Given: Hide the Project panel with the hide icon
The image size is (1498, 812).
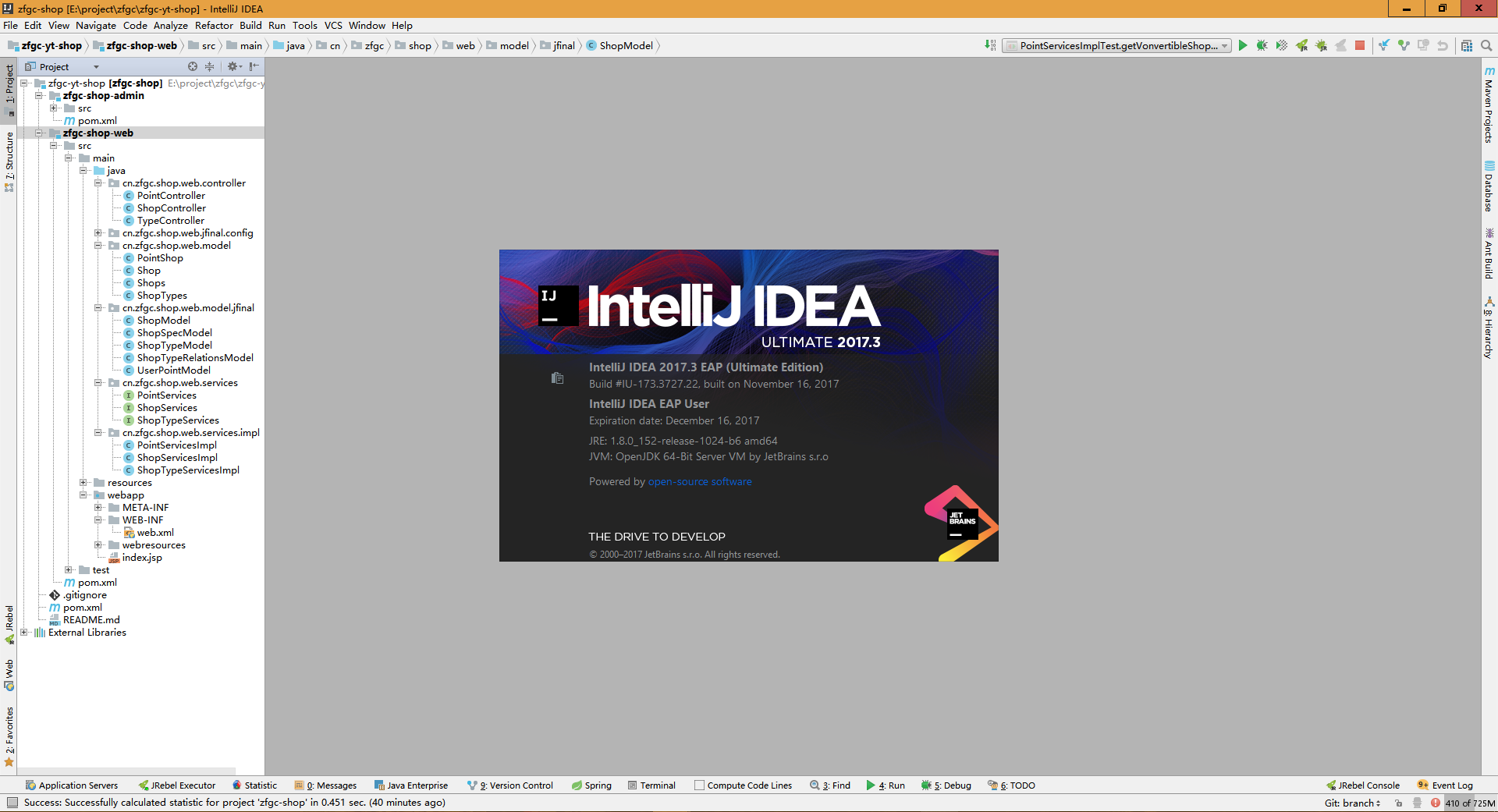Looking at the screenshot, I should tap(254, 66).
